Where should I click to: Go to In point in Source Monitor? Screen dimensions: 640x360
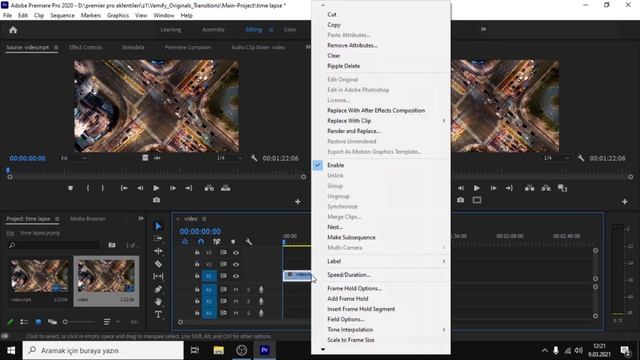tap(124, 188)
